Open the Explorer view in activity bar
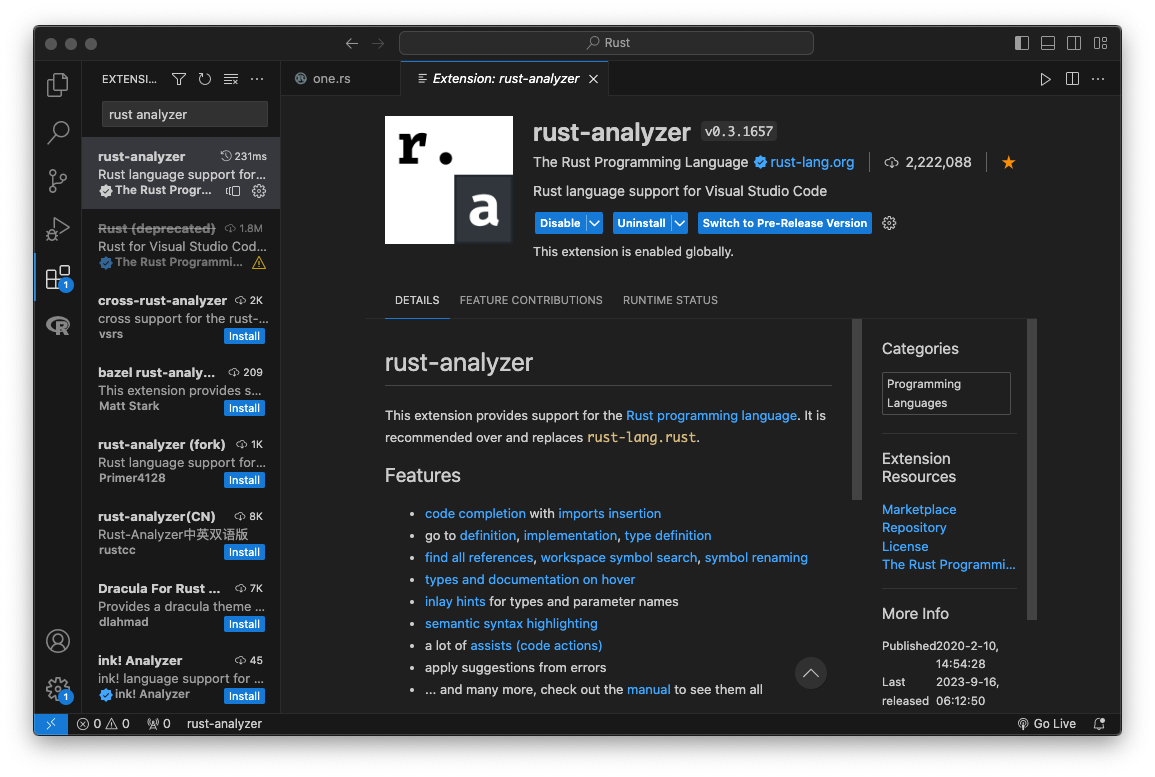Screen dimensions: 1155x777 click(x=57, y=85)
